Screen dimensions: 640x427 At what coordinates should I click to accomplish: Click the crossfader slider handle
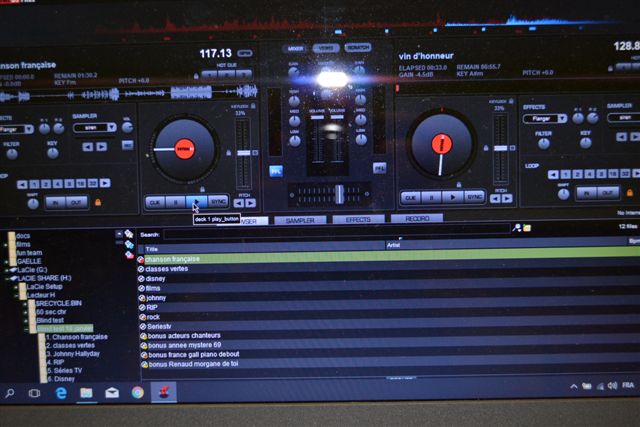[339, 192]
